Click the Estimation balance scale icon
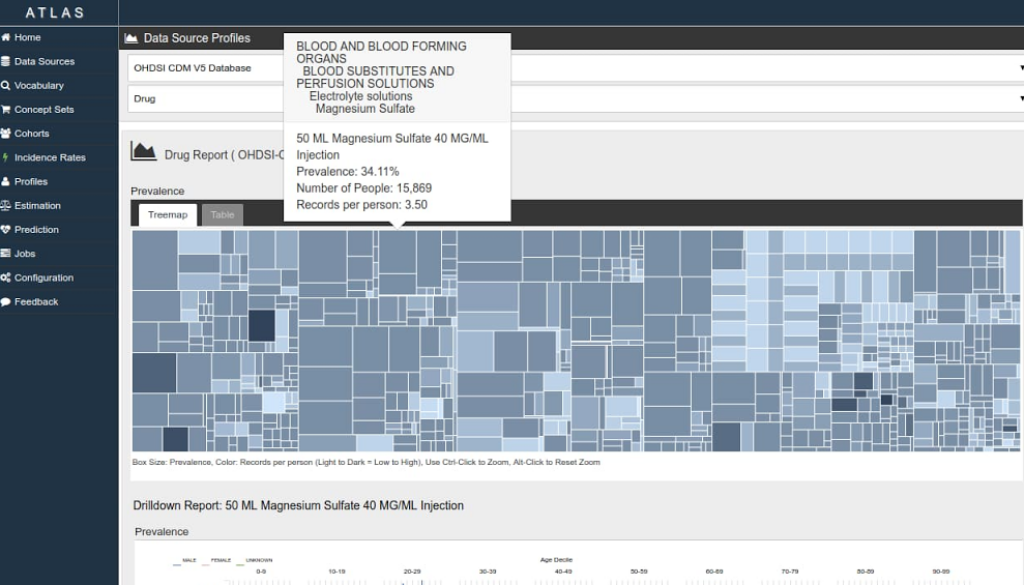The image size is (1024, 585). click(6, 206)
